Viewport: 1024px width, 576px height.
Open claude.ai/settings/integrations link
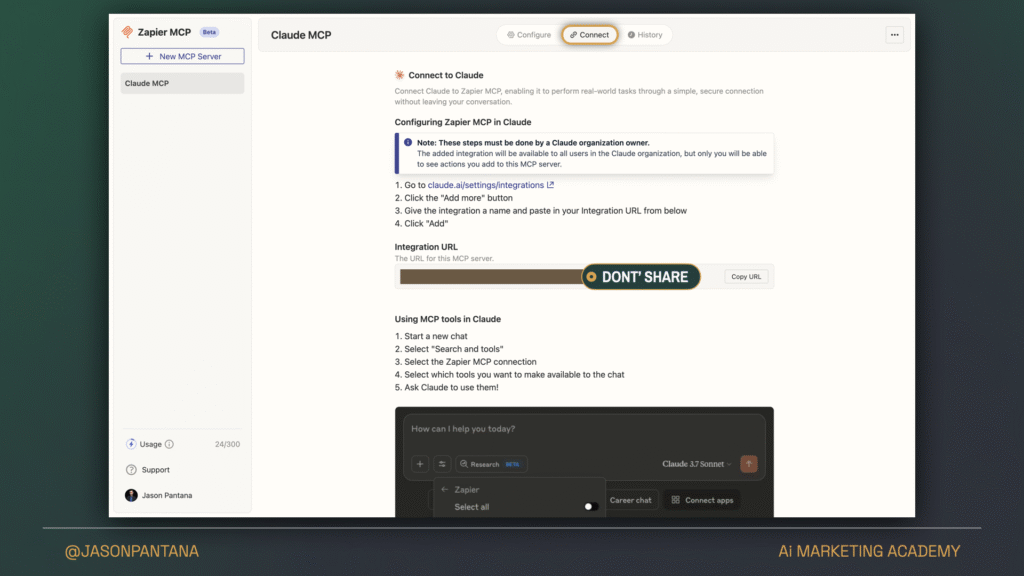(x=490, y=185)
